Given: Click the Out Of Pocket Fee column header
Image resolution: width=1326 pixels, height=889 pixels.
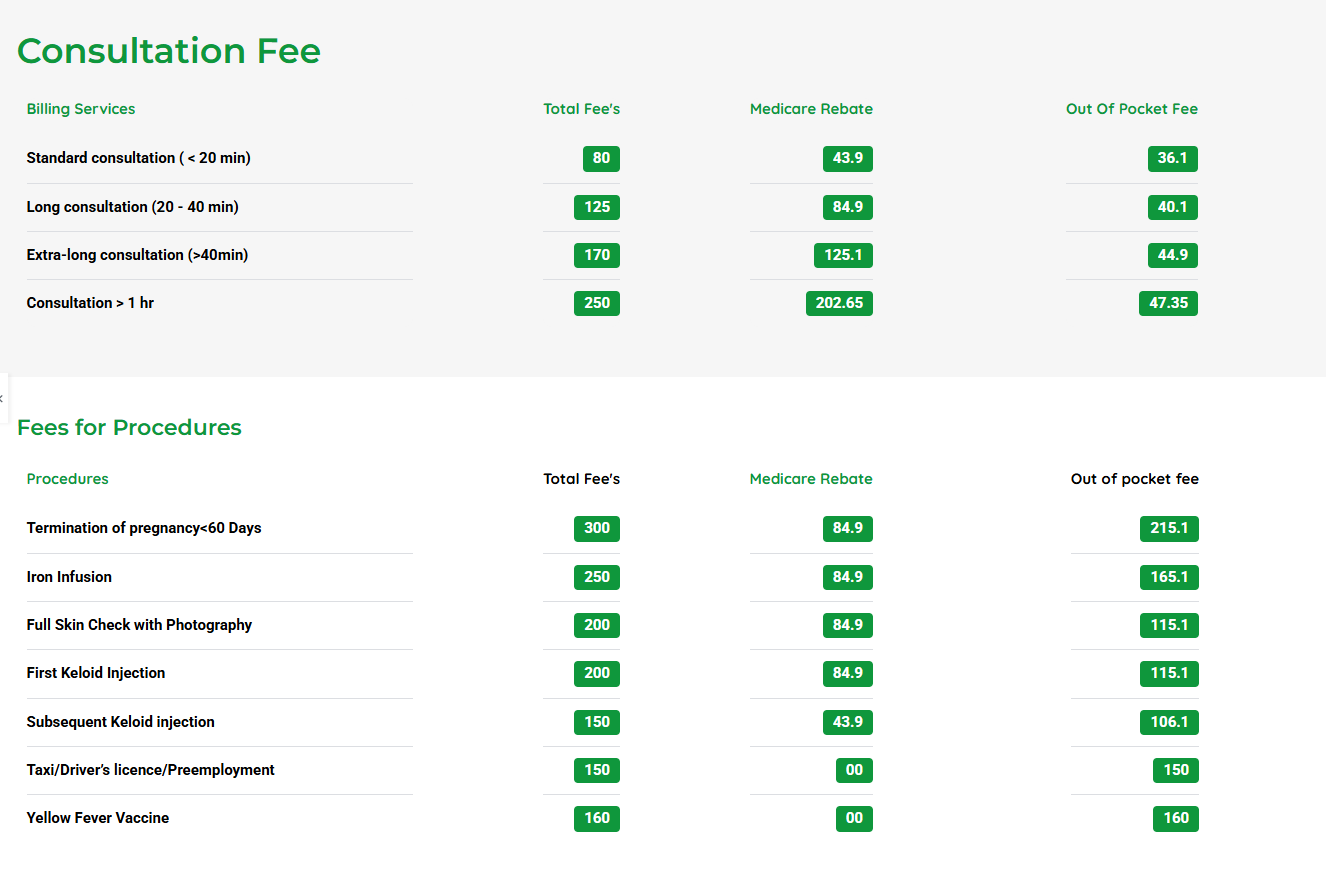Looking at the screenshot, I should [1131, 108].
